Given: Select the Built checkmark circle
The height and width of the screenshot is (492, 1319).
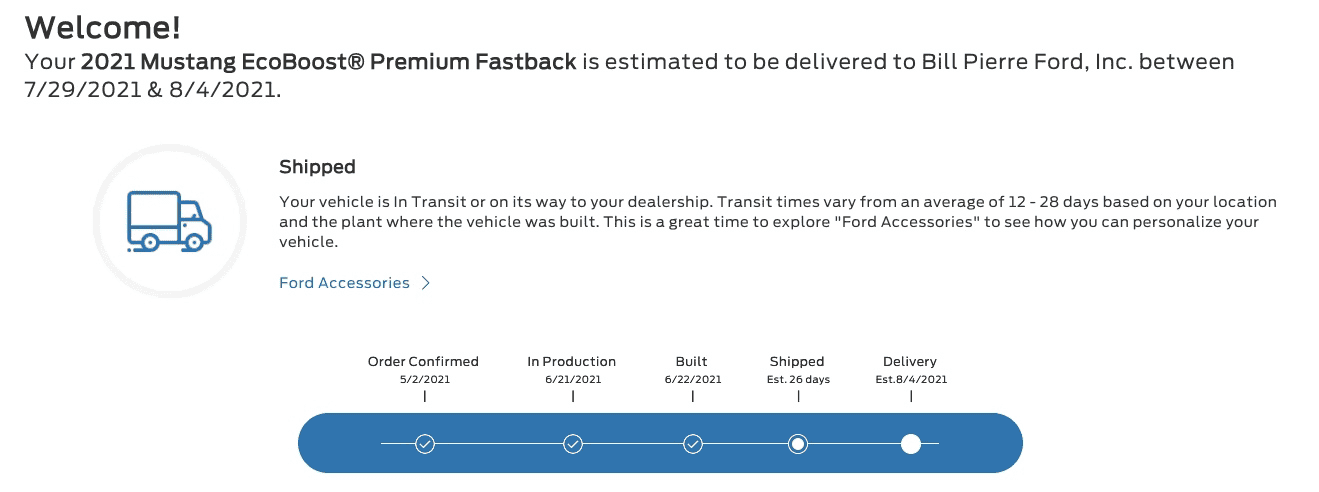Looking at the screenshot, I should coord(693,443).
